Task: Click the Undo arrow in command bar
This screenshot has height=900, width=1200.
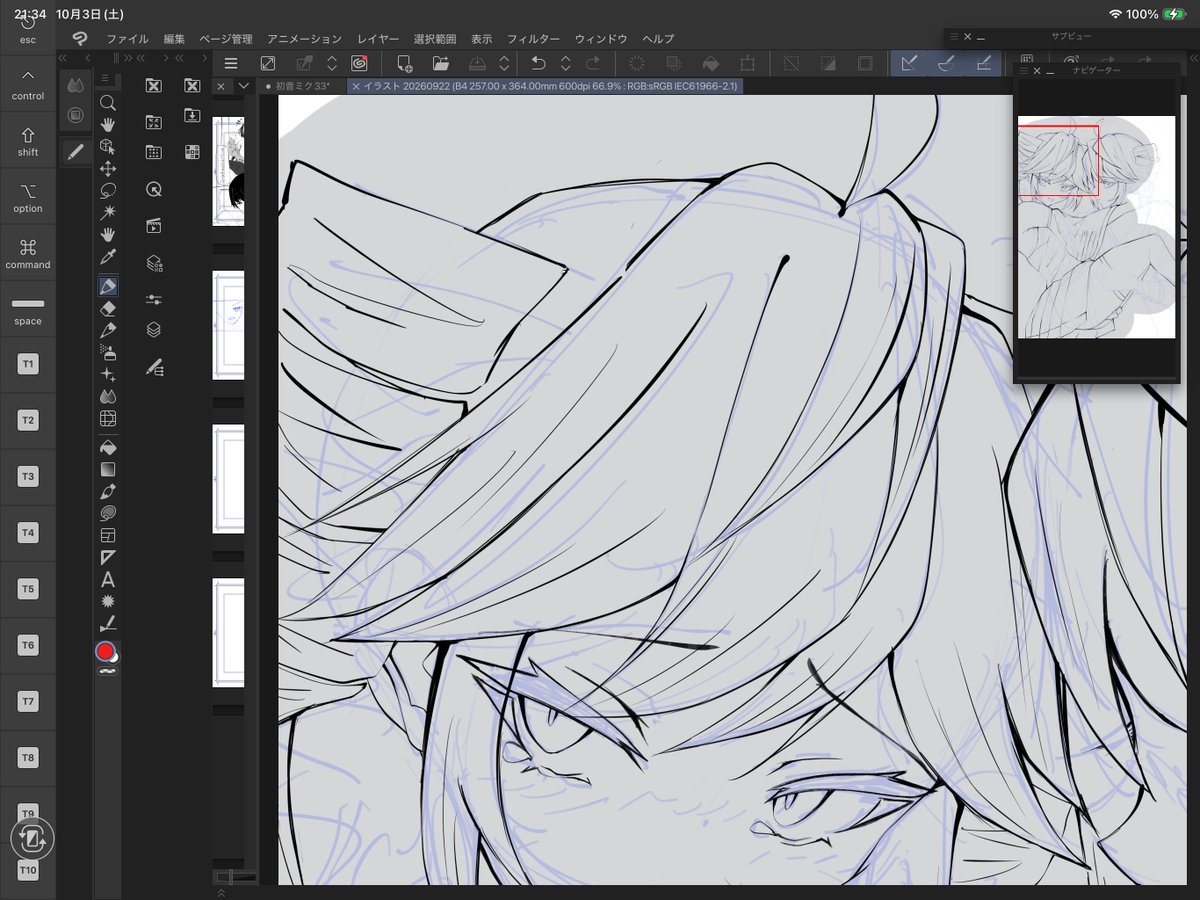Action: point(538,63)
